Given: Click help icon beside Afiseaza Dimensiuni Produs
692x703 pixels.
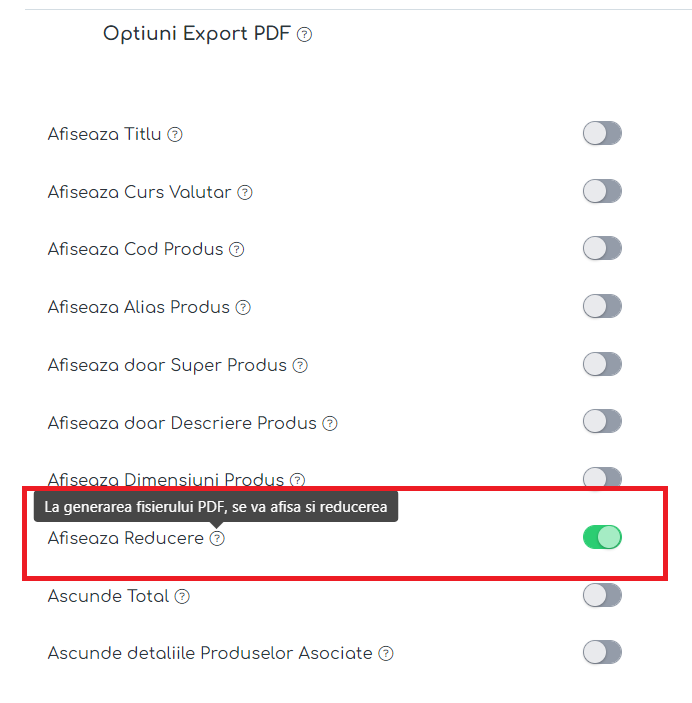Looking at the screenshot, I should pyautogui.click(x=298, y=480).
